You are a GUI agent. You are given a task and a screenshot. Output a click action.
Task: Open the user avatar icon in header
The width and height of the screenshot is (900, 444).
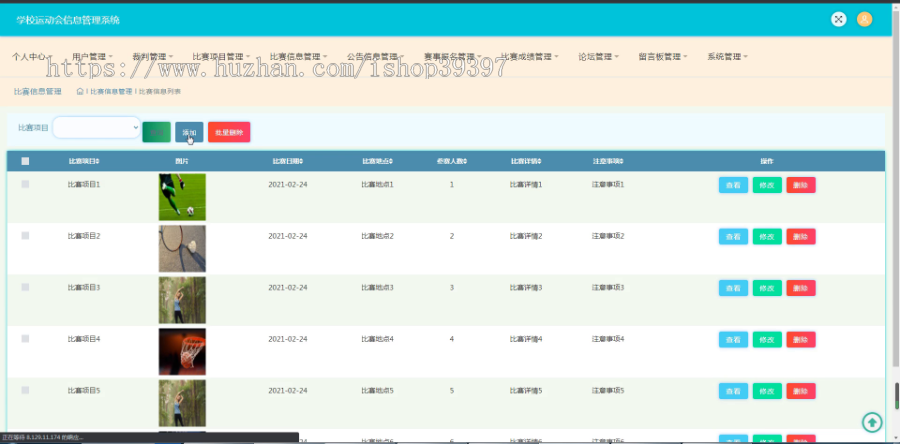pos(864,20)
